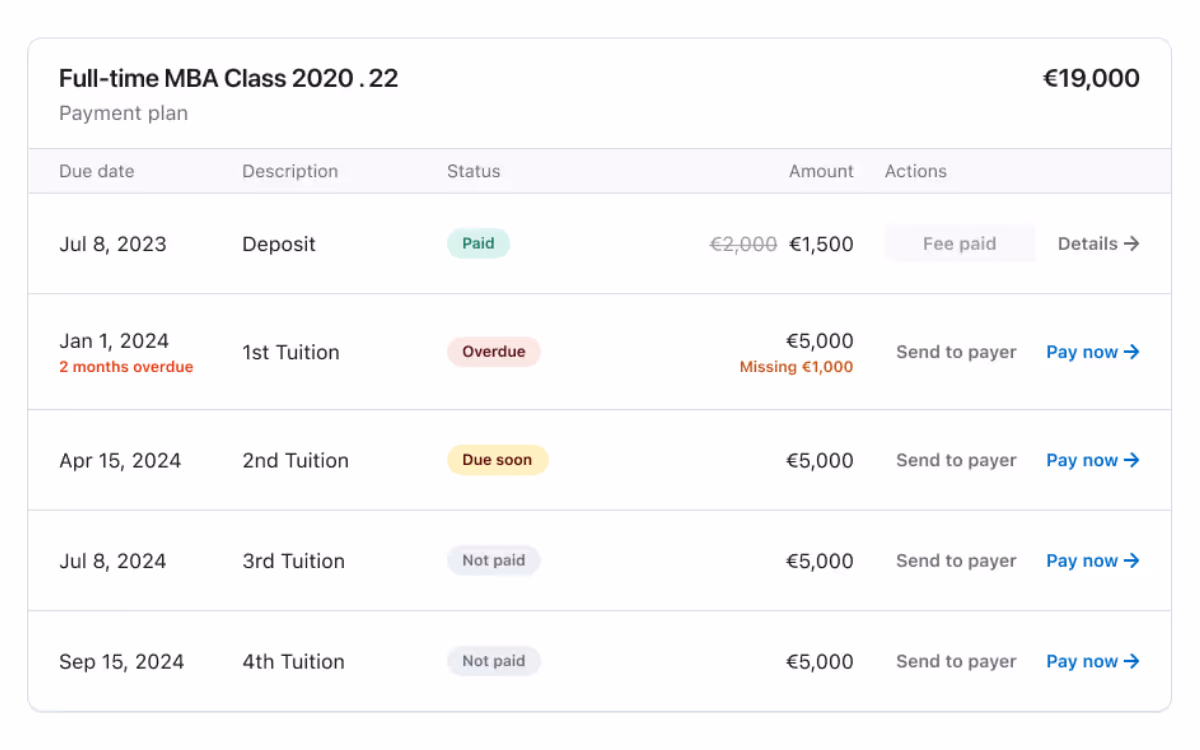Select the Due date column header
1200x750 pixels.
pos(97,171)
